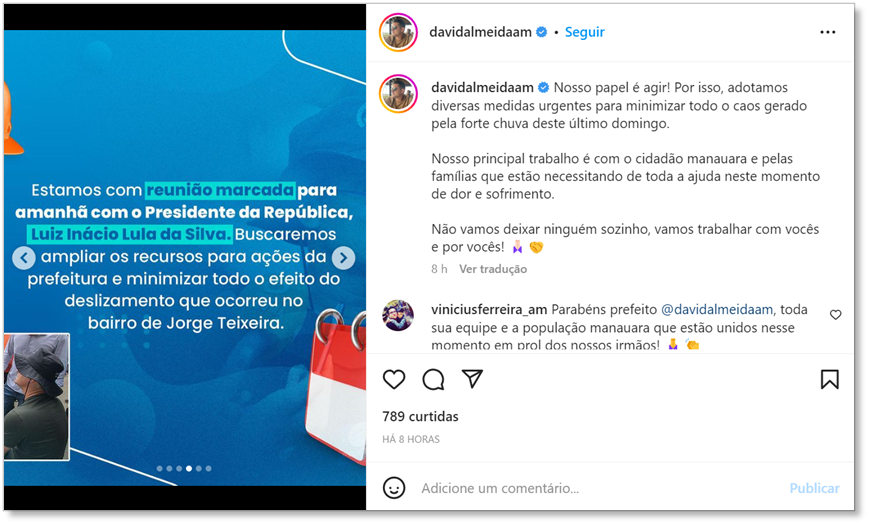Open the viniciusferreira_am username link
The image size is (869, 525).
point(489,309)
